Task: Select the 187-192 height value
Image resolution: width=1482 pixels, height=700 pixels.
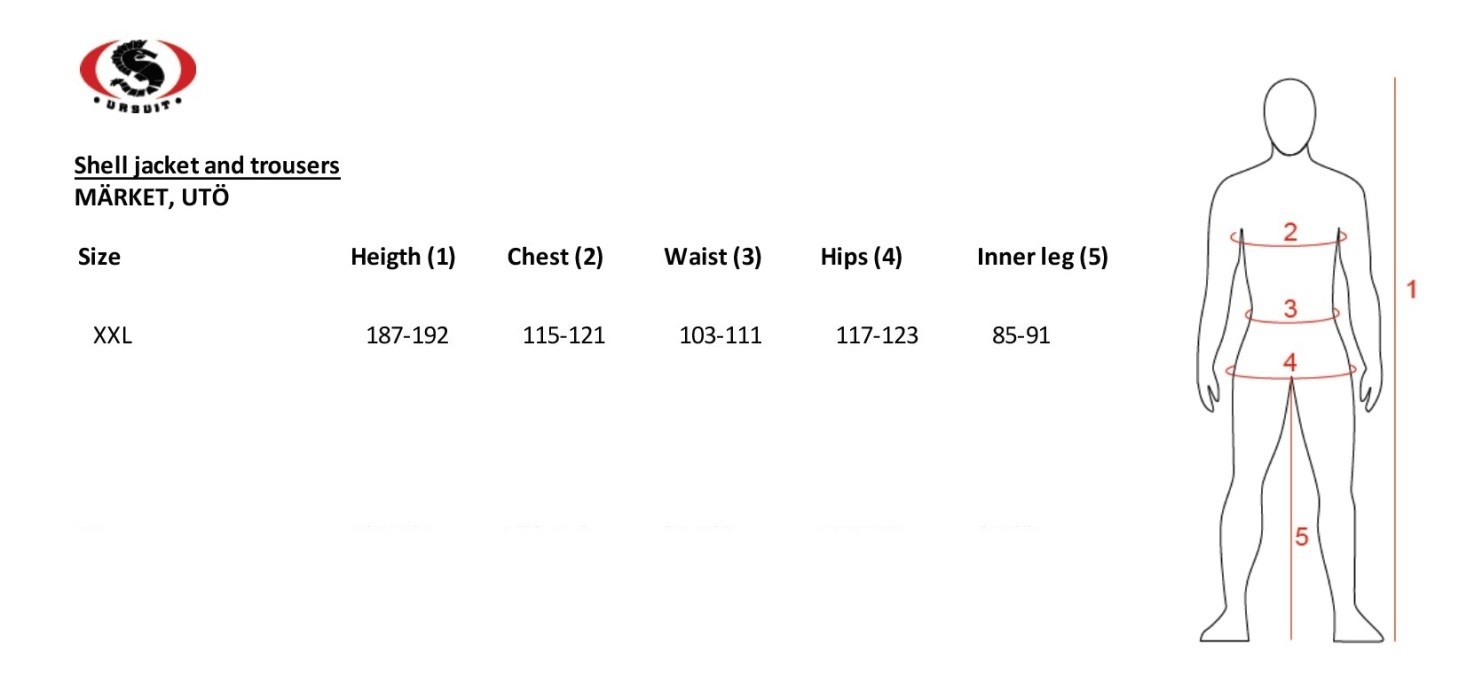Action: pyautogui.click(x=407, y=336)
